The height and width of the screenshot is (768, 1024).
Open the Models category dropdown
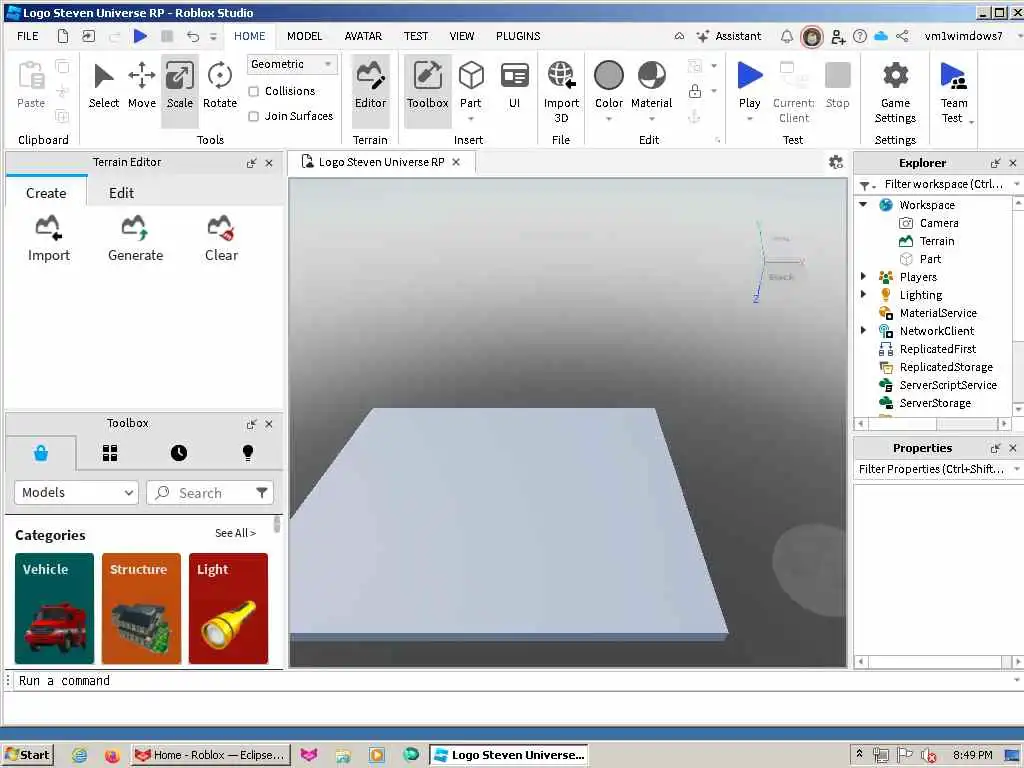76,492
